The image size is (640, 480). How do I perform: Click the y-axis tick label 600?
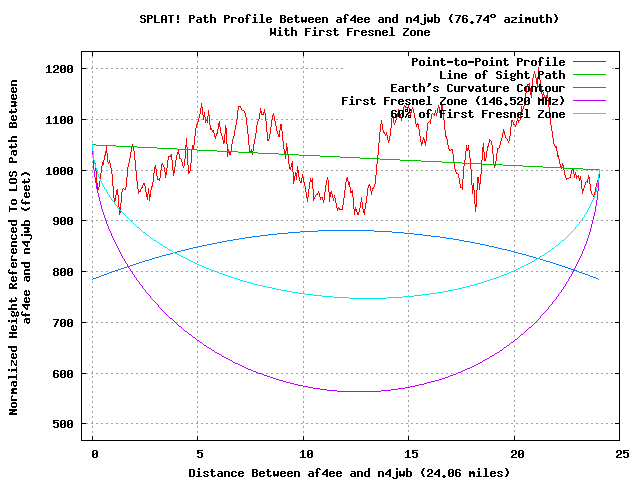(63, 374)
